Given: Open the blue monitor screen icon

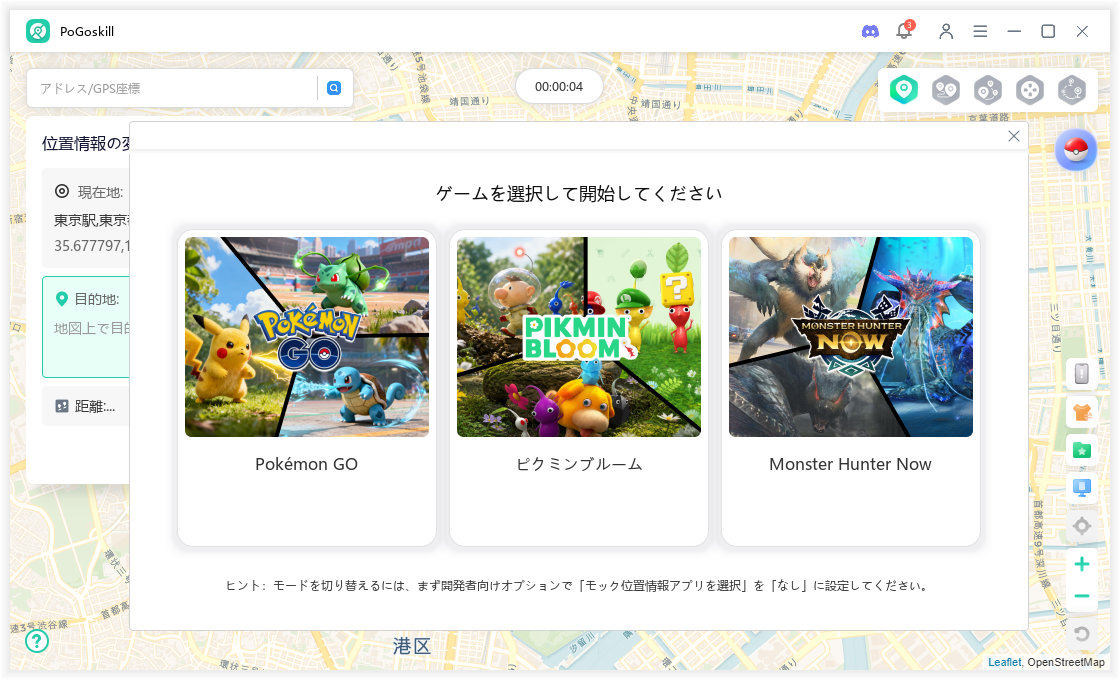Looking at the screenshot, I should (x=1082, y=488).
